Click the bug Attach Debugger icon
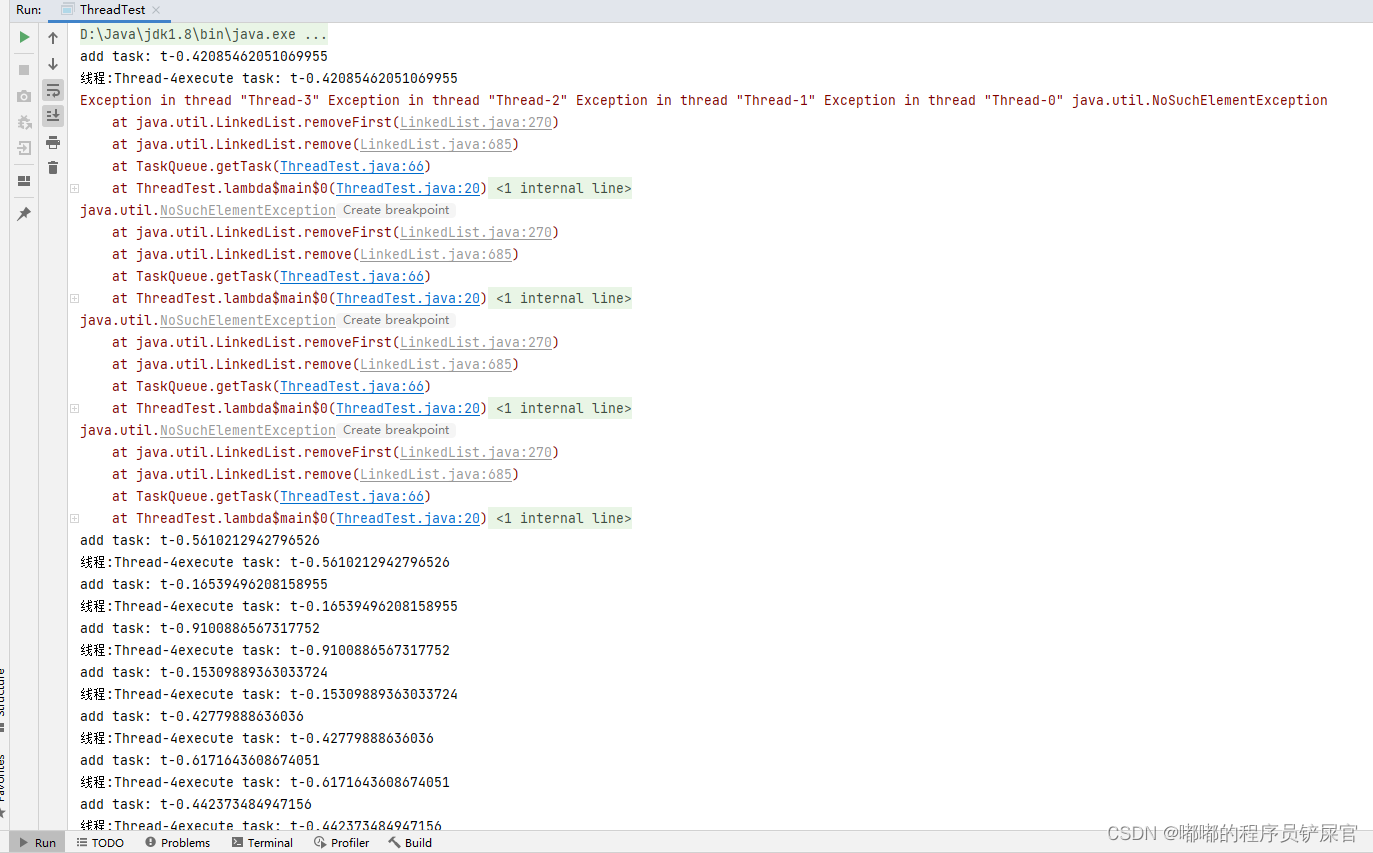This screenshot has width=1373, height=853. click(x=24, y=122)
